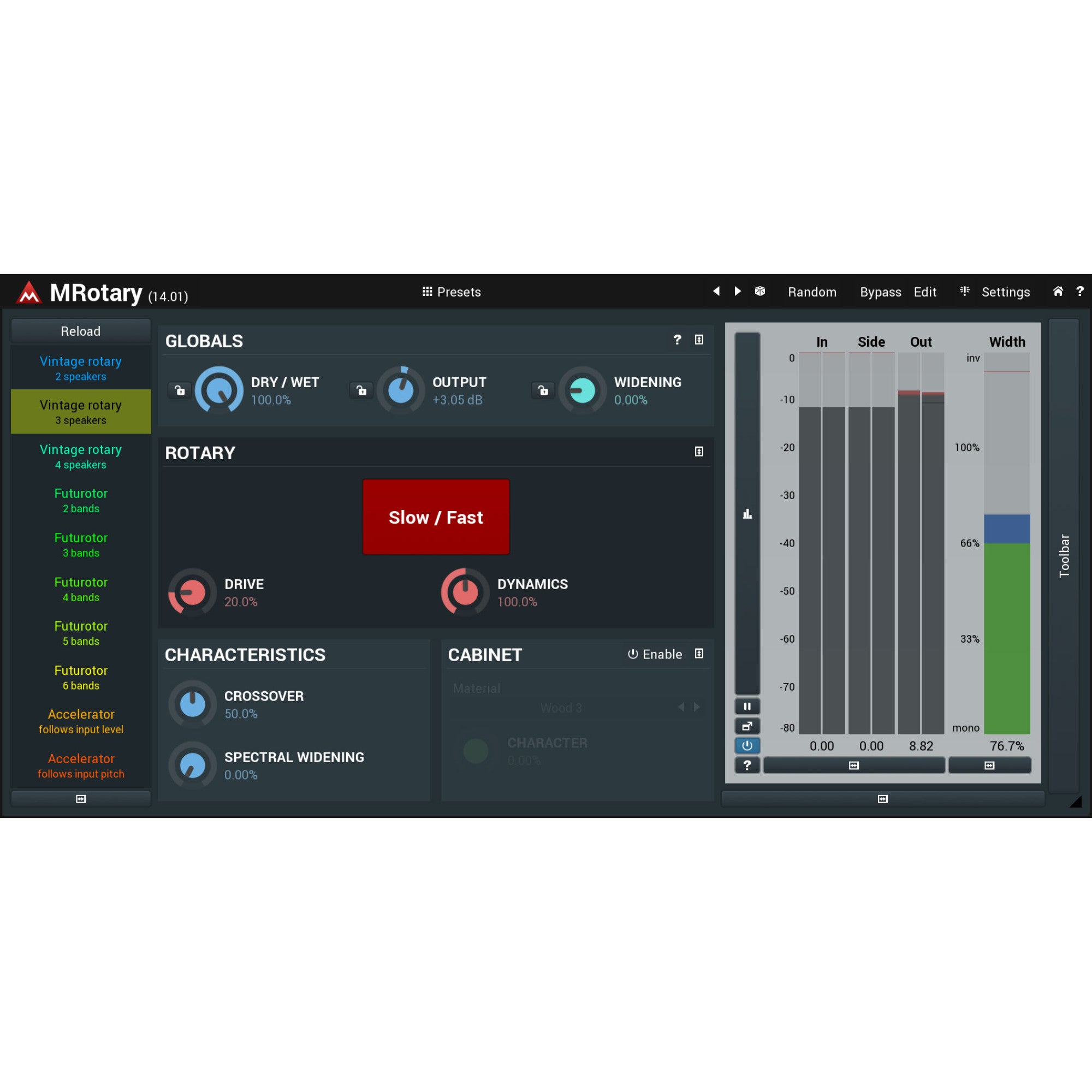Image resolution: width=1092 pixels, height=1092 pixels.
Task: Toggle lock for Dry/Wet knob
Action: (180, 390)
